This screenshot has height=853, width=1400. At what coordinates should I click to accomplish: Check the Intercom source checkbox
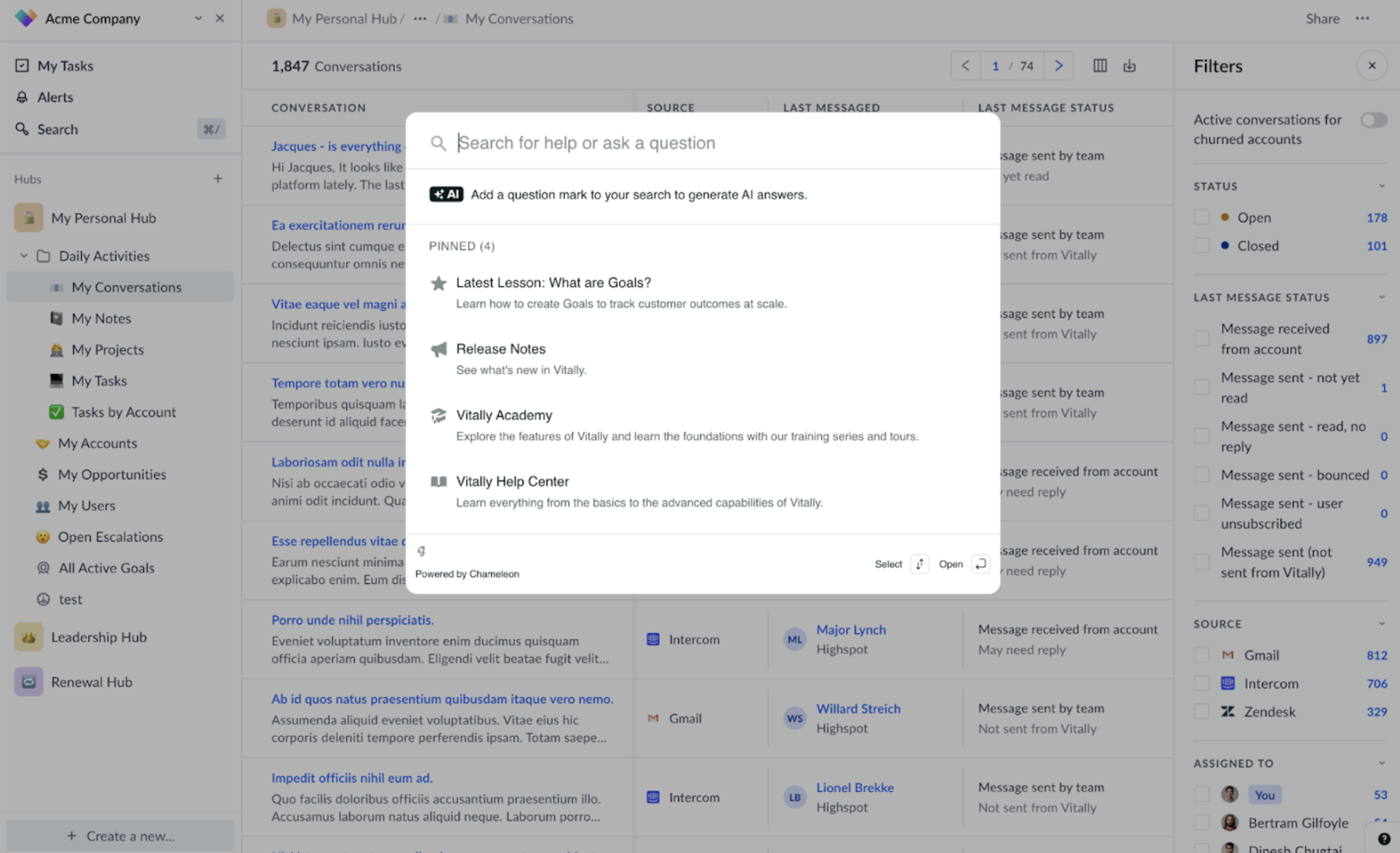[x=1201, y=683]
